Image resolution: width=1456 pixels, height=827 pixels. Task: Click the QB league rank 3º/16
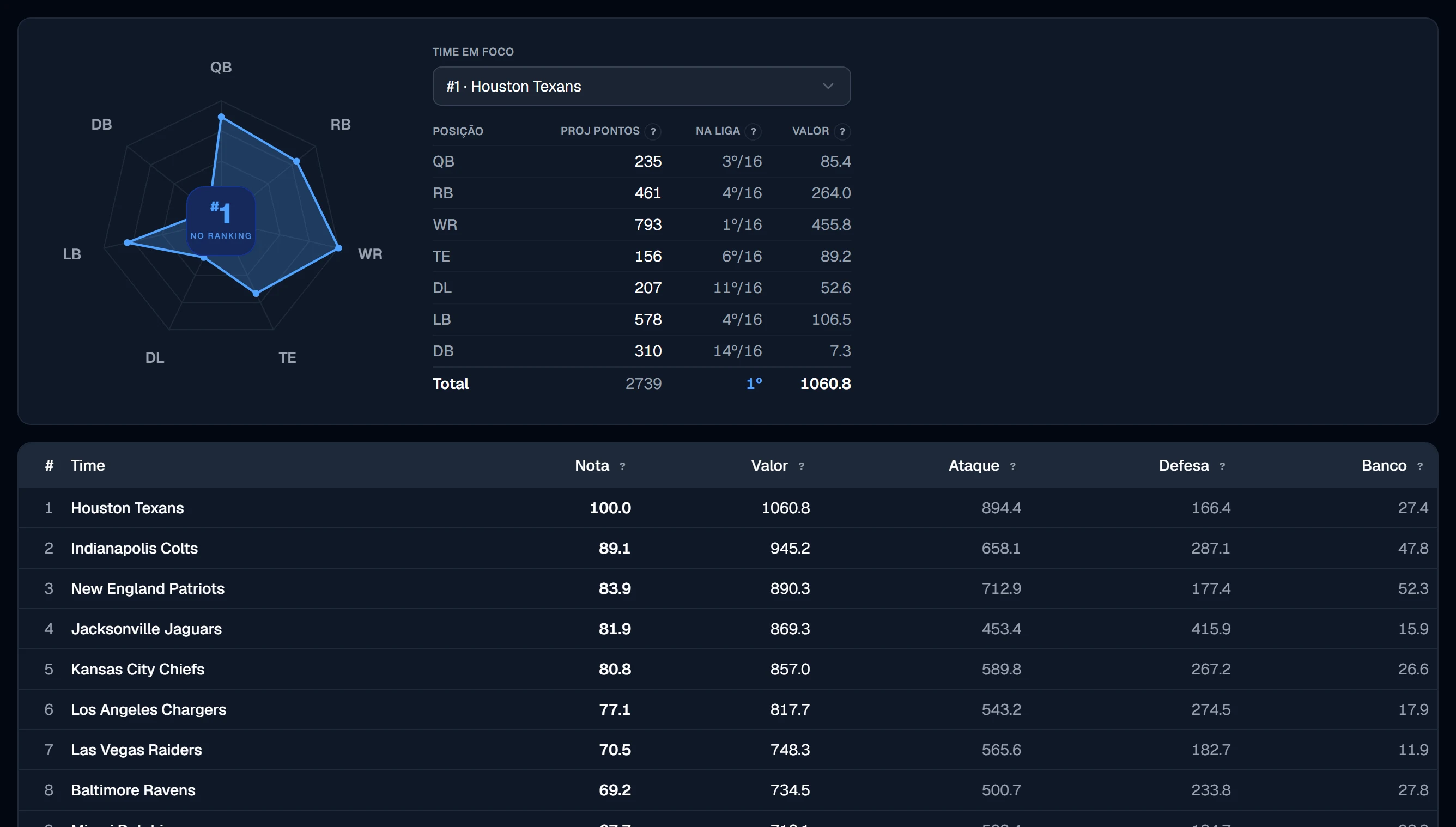pyautogui.click(x=742, y=162)
